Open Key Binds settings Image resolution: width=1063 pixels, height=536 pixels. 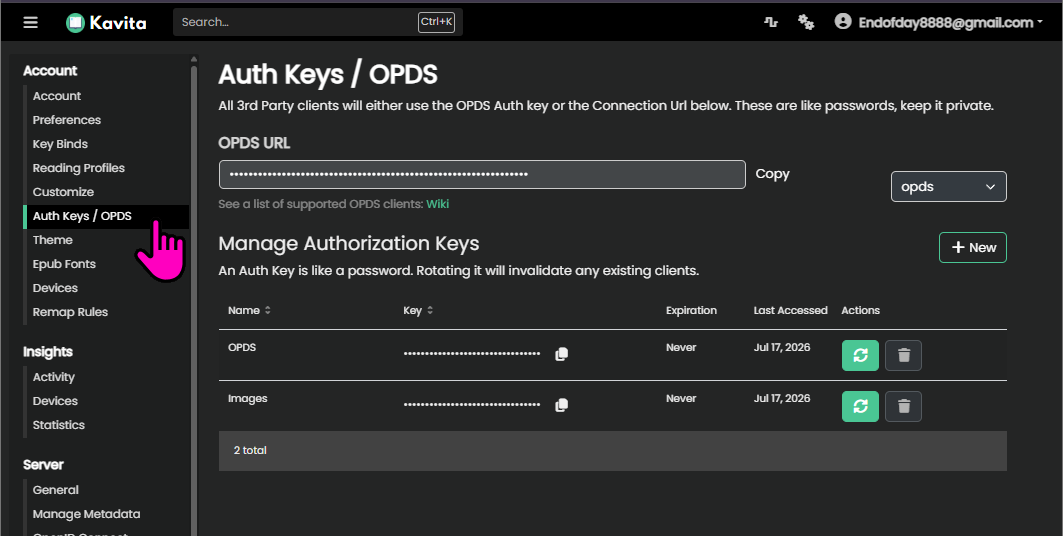click(60, 144)
